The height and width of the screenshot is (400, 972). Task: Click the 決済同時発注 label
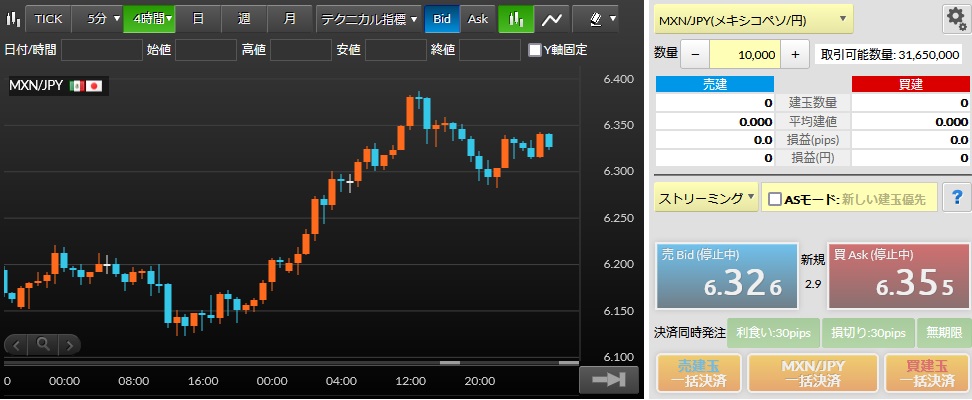(689, 334)
